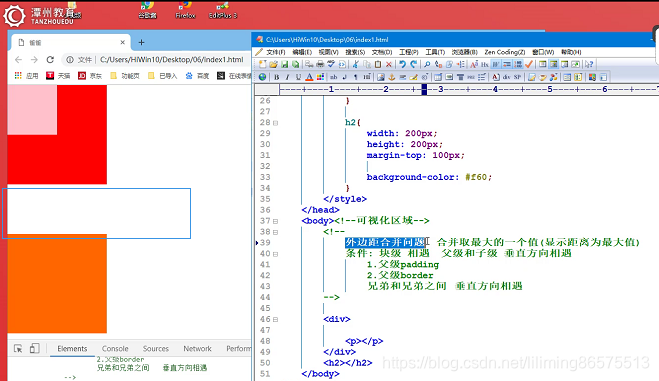The image size is (659, 381).
Task: Cut selection with the scissors icon
Action: click(x=356, y=64)
